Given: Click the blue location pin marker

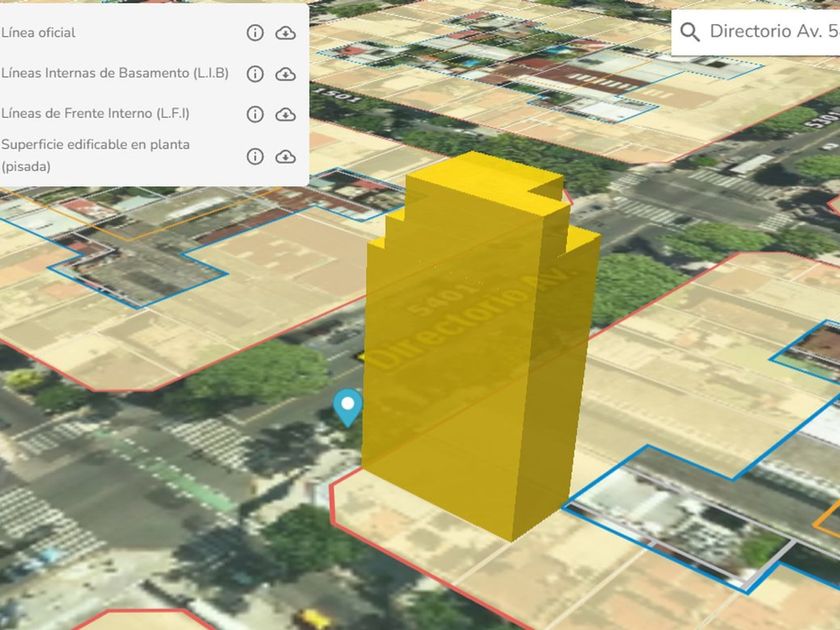Looking at the screenshot, I should point(347,406).
